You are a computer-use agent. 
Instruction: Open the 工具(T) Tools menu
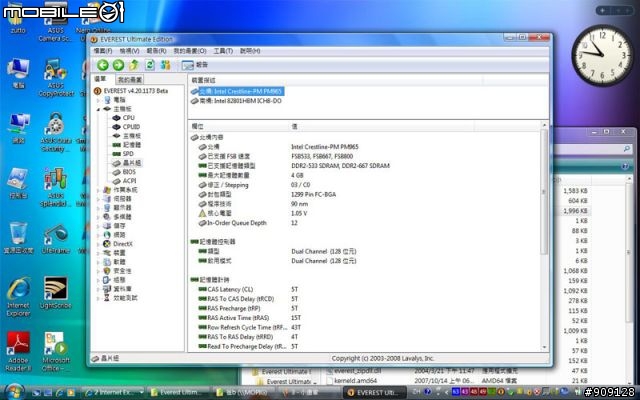[223, 51]
